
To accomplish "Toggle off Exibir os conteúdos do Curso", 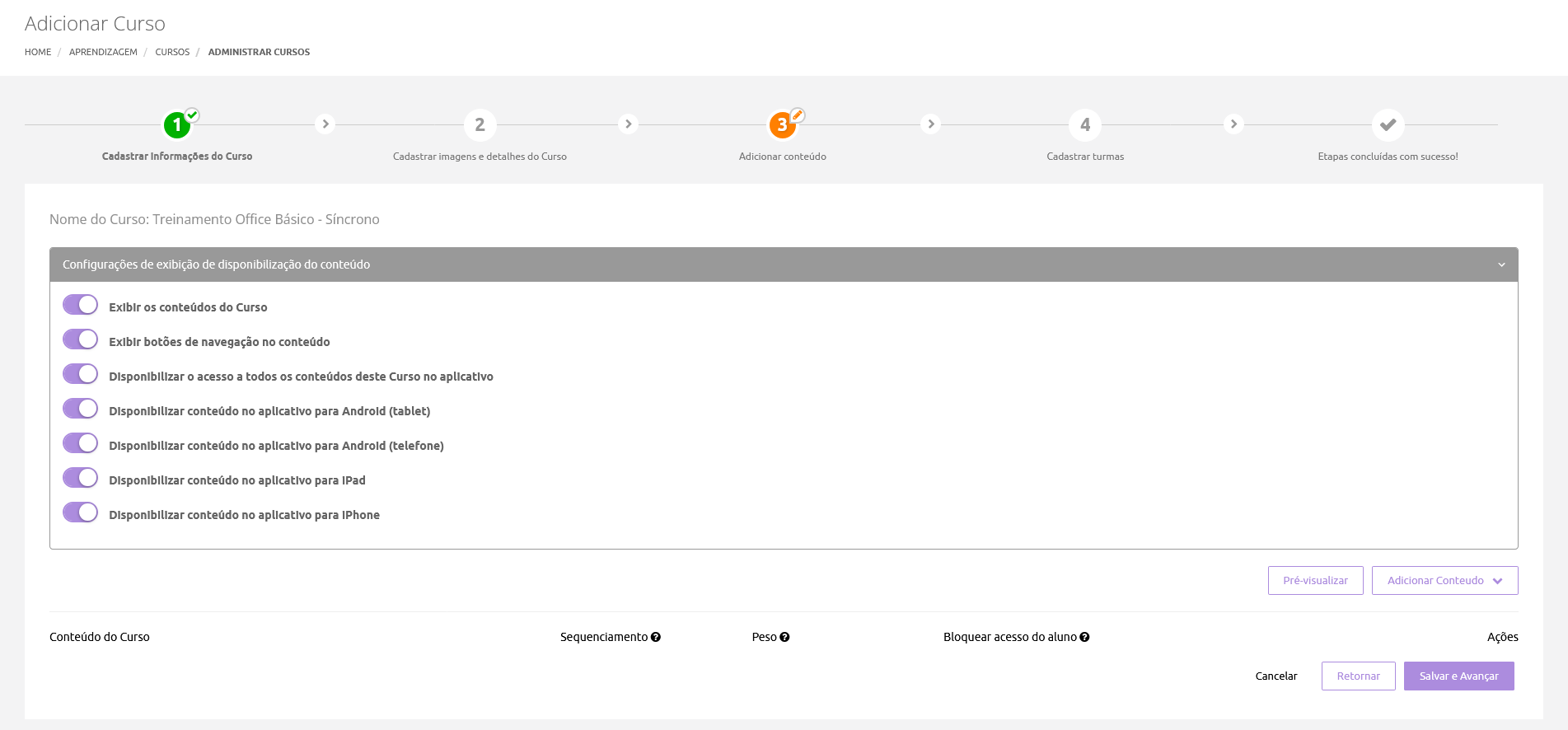I will pos(81,305).
